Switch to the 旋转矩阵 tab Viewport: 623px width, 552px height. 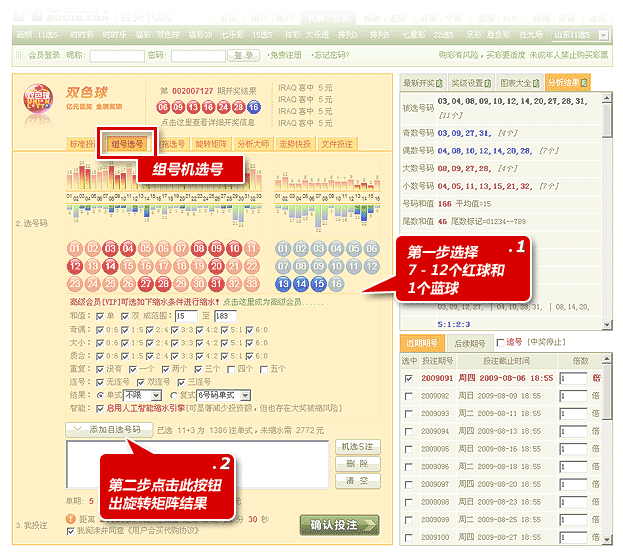tap(211, 144)
